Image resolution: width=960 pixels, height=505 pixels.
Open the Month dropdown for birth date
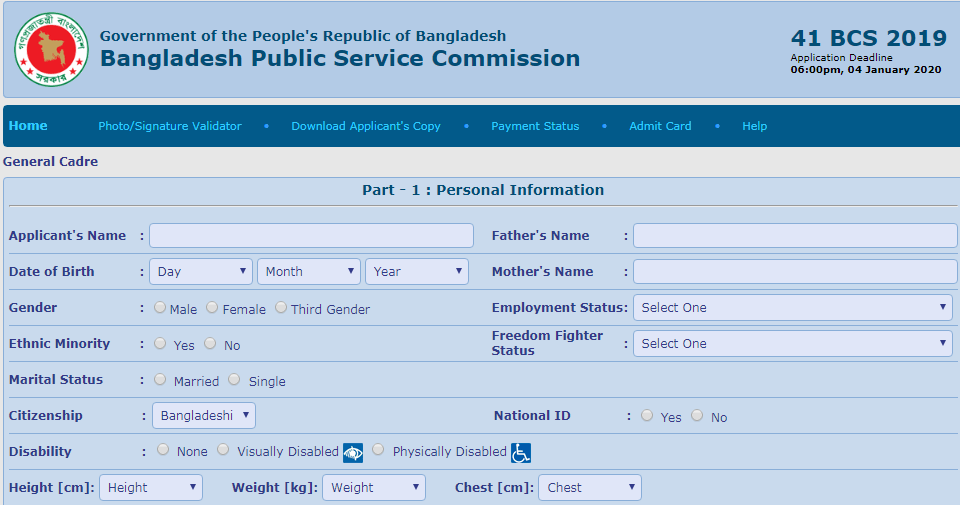coord(309,272)
